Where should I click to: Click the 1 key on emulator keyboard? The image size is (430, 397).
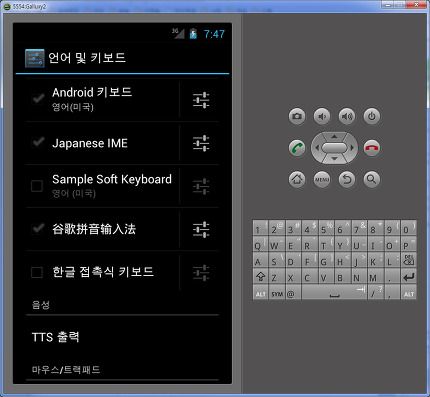260,228
